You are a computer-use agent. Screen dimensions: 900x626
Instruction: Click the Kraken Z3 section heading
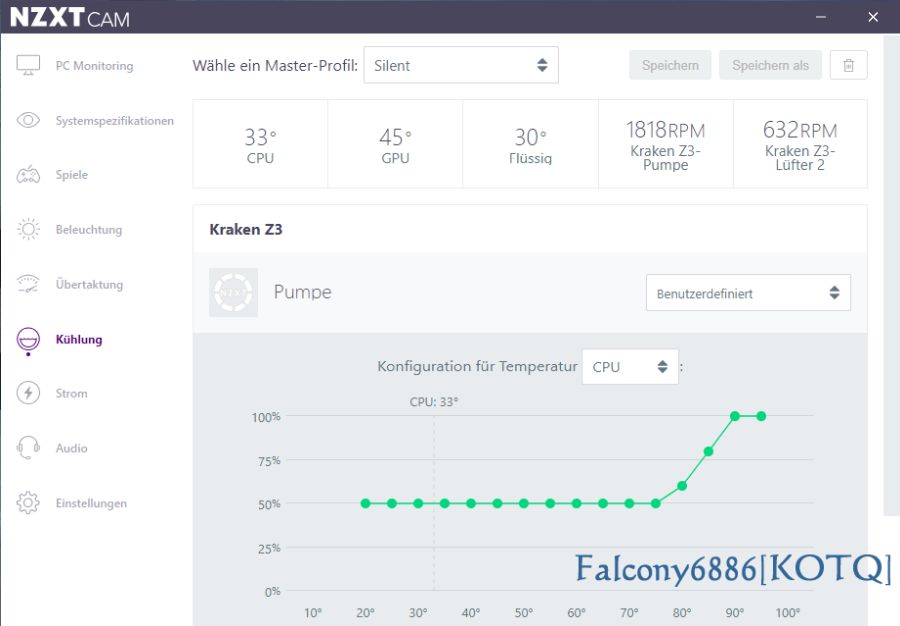point(246,230)
